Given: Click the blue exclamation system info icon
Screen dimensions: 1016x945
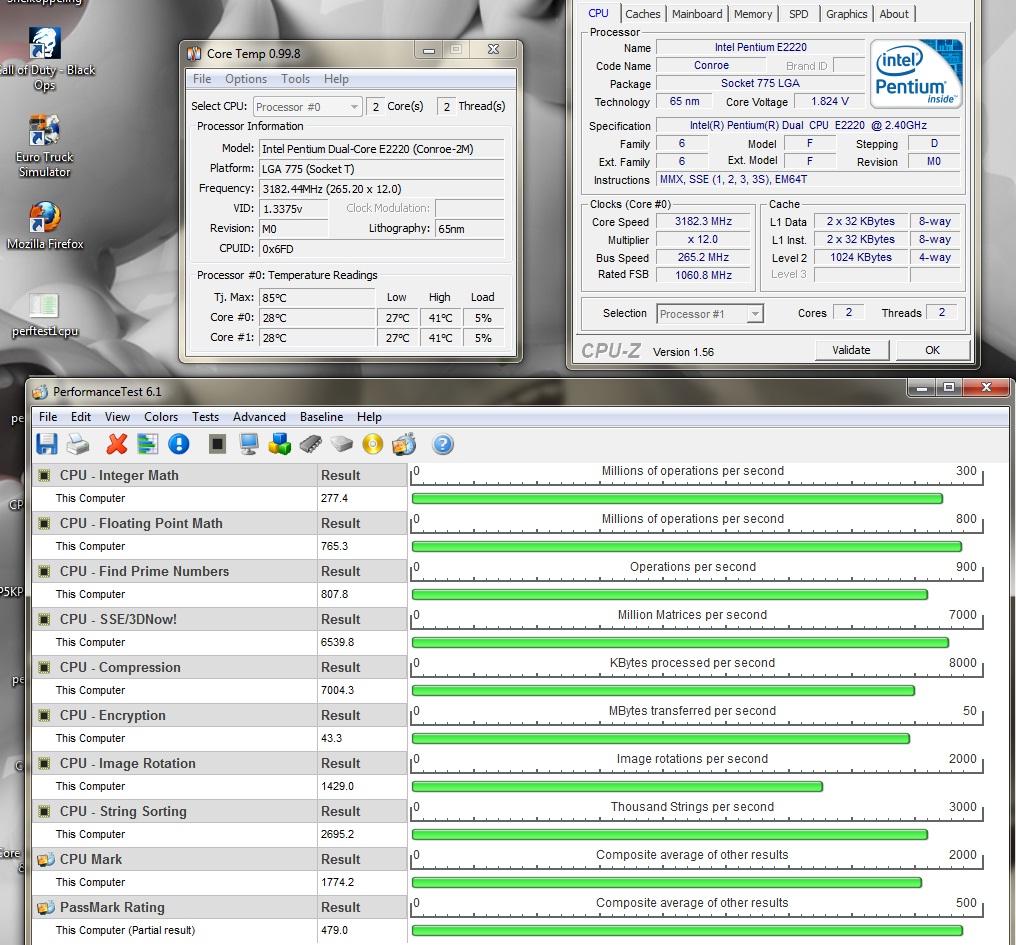Looking at the screenshot, I should pyautogui.click(x=179, y=445).
